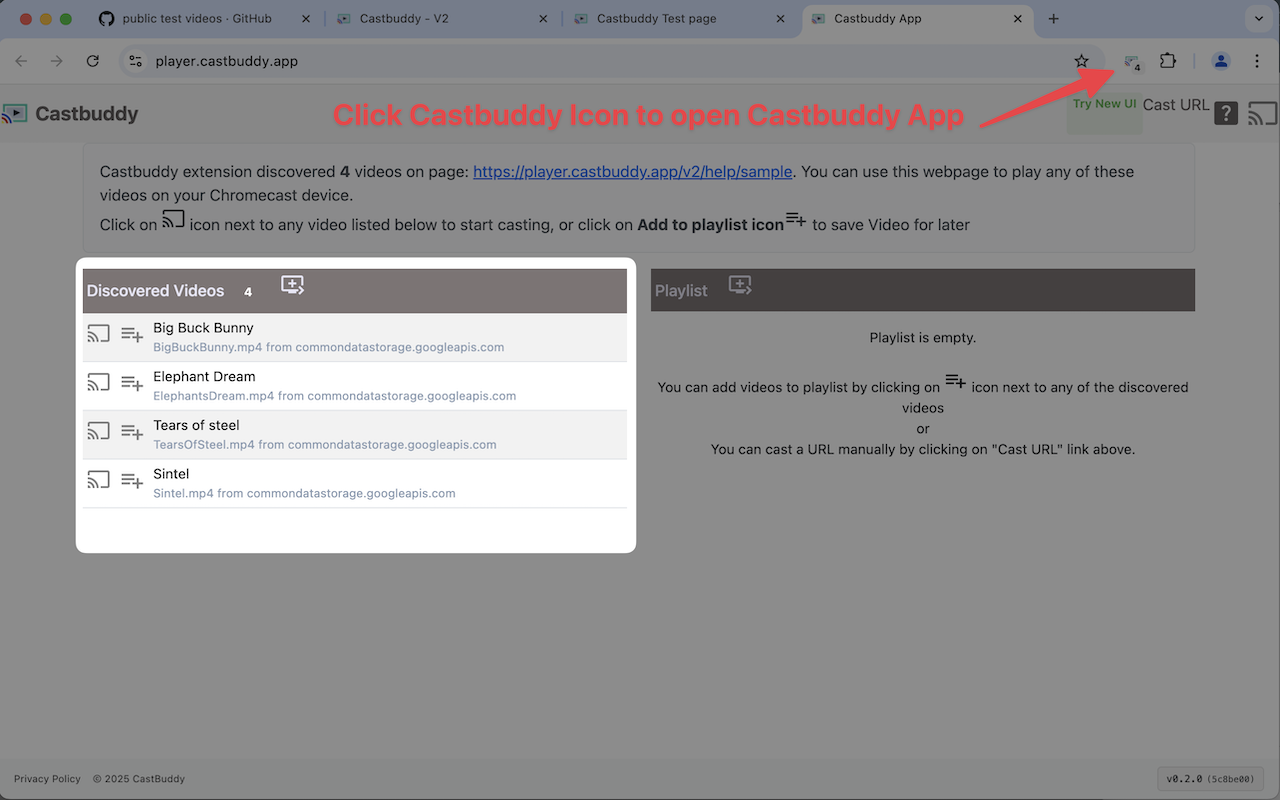Click ElephantsDream.mp4 source text

(x=334, y=396)
